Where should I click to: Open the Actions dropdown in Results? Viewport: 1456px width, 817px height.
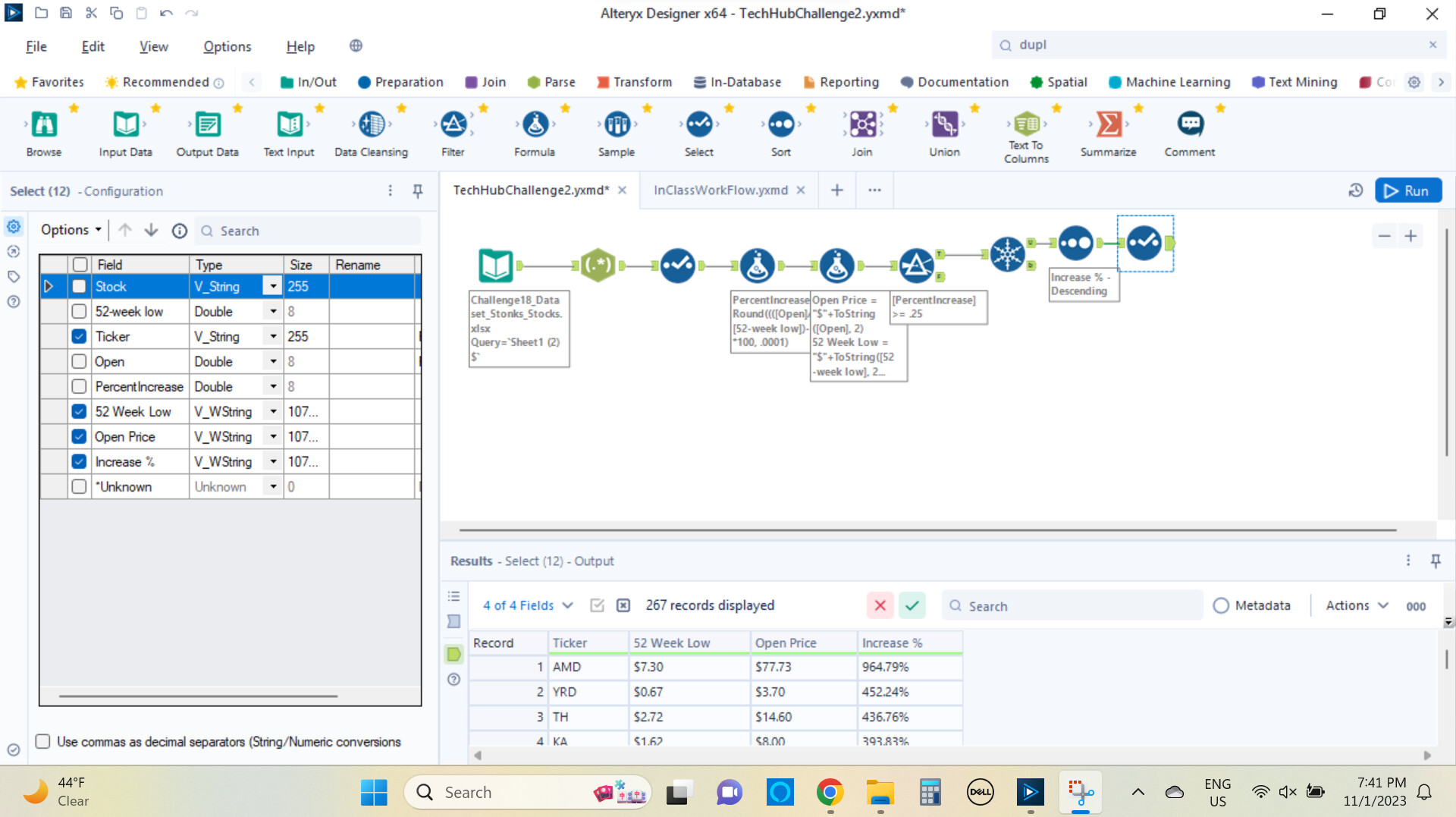(1357, 605)
